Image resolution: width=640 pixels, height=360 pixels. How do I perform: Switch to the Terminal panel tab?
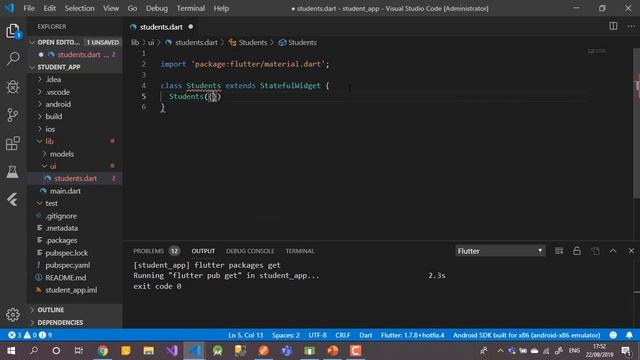[300, 251]
